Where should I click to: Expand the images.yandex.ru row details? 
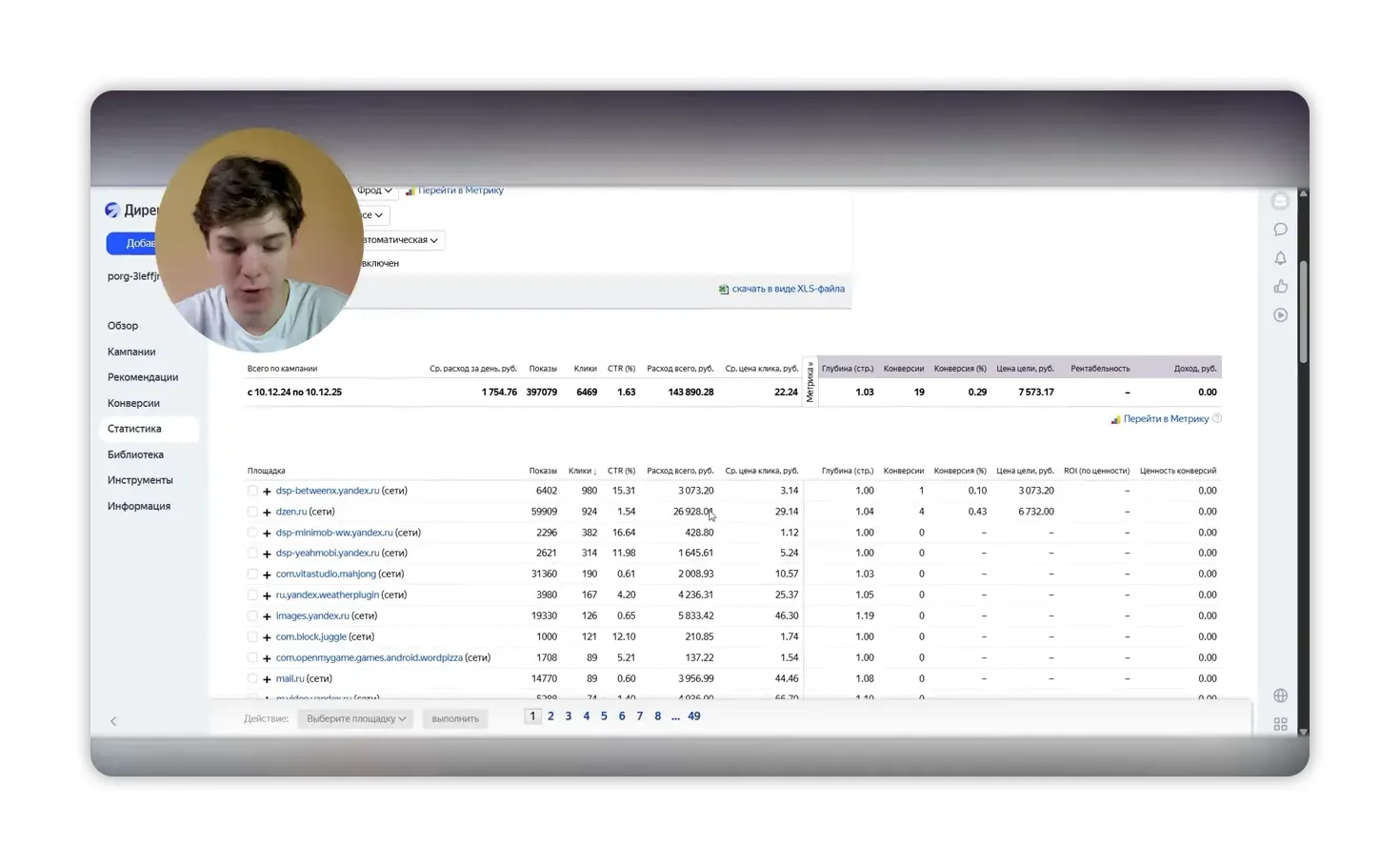click(x=267, y=616)
